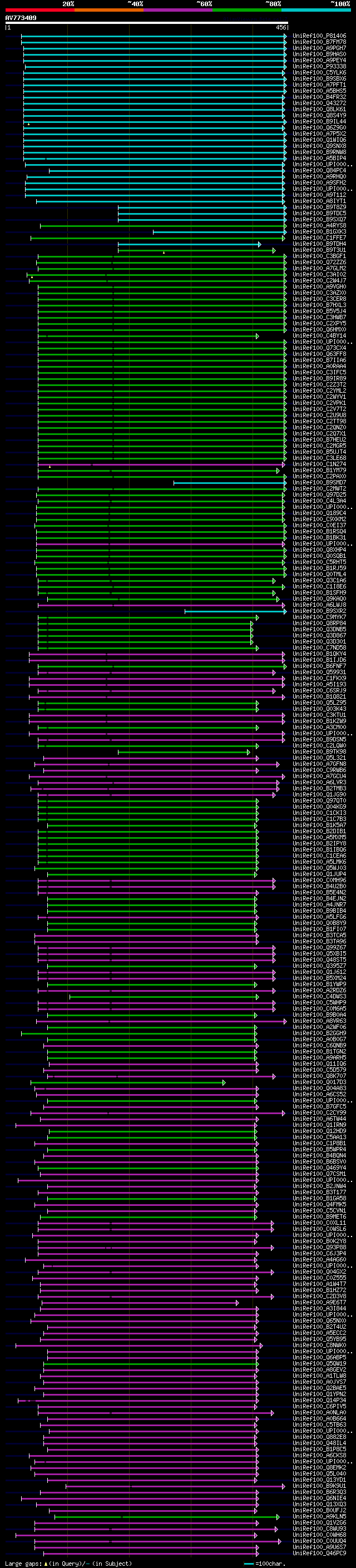Select hit label UniRef100_Q1JUP4
This screenshot has height=1568, width=356.
click(x=319, y=874)
